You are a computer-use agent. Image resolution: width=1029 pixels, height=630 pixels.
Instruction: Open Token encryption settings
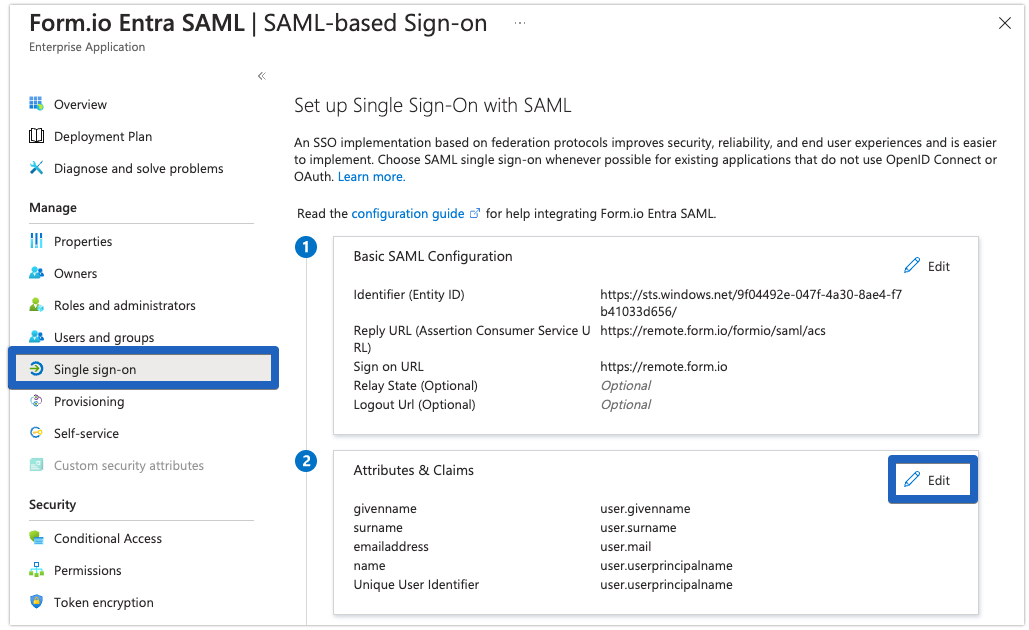coord(104,602)
